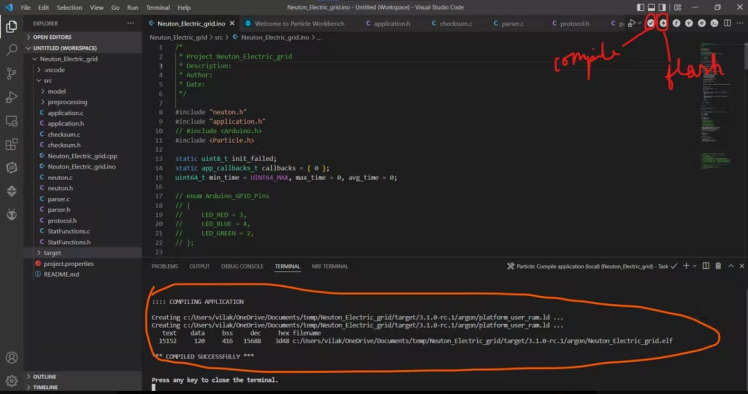
Task: Split the terminal panel
Action: [706, 266]
